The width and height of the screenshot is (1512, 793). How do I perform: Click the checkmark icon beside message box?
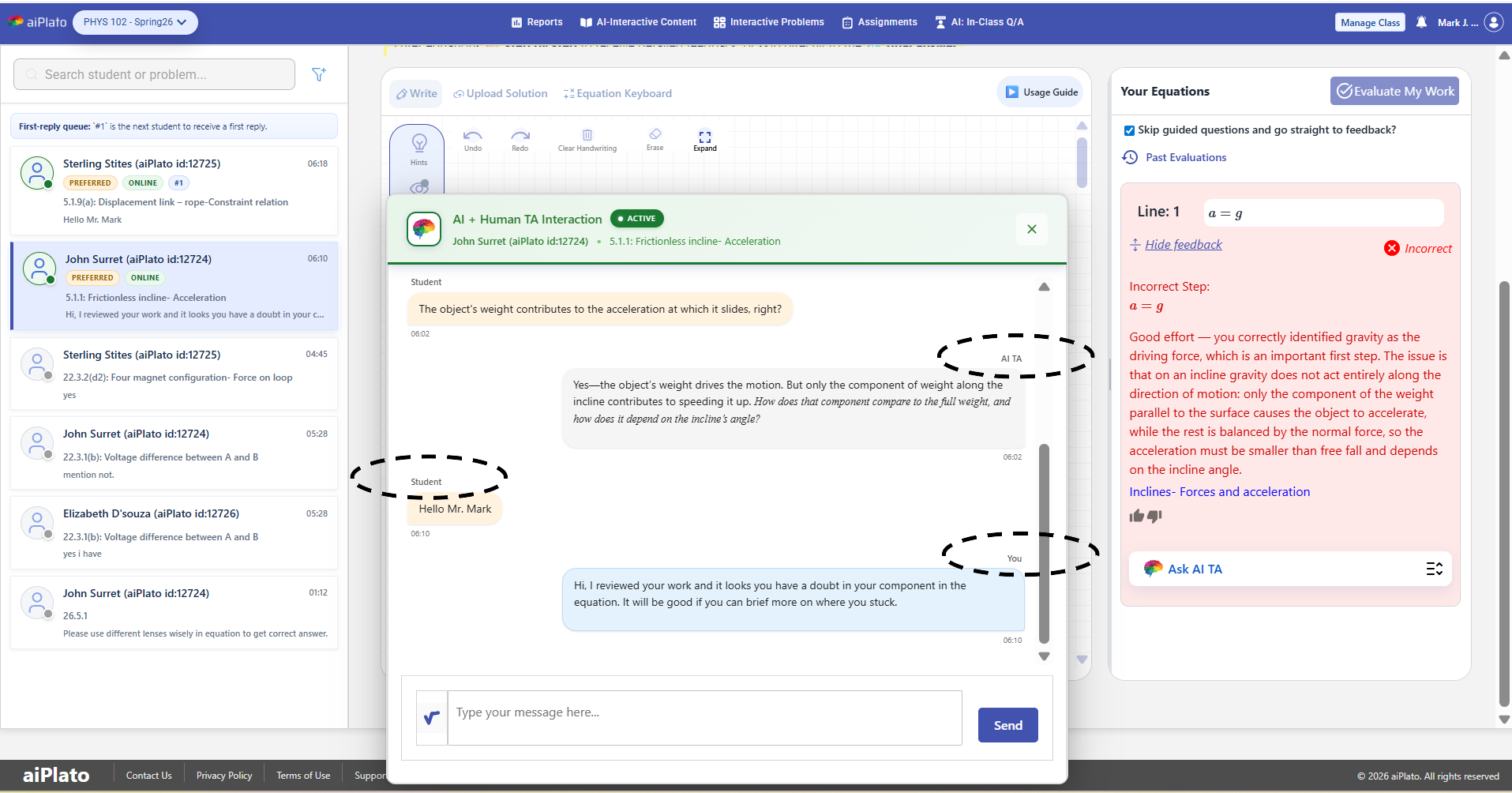432,718
